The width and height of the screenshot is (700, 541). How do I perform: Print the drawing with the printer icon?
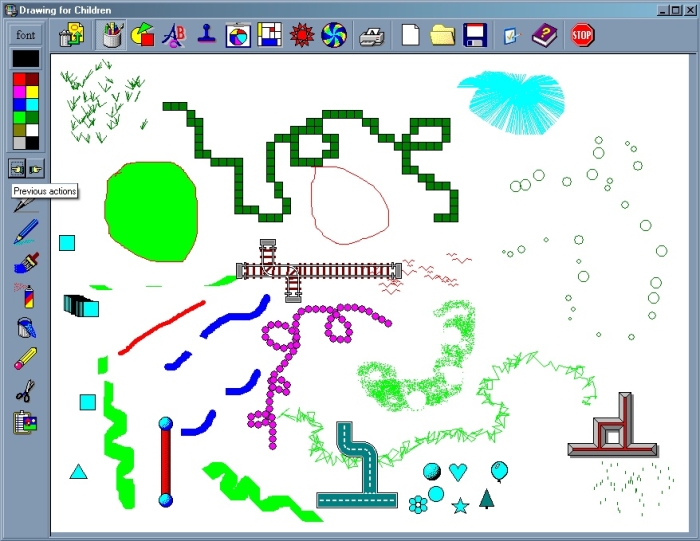[372, 36]
